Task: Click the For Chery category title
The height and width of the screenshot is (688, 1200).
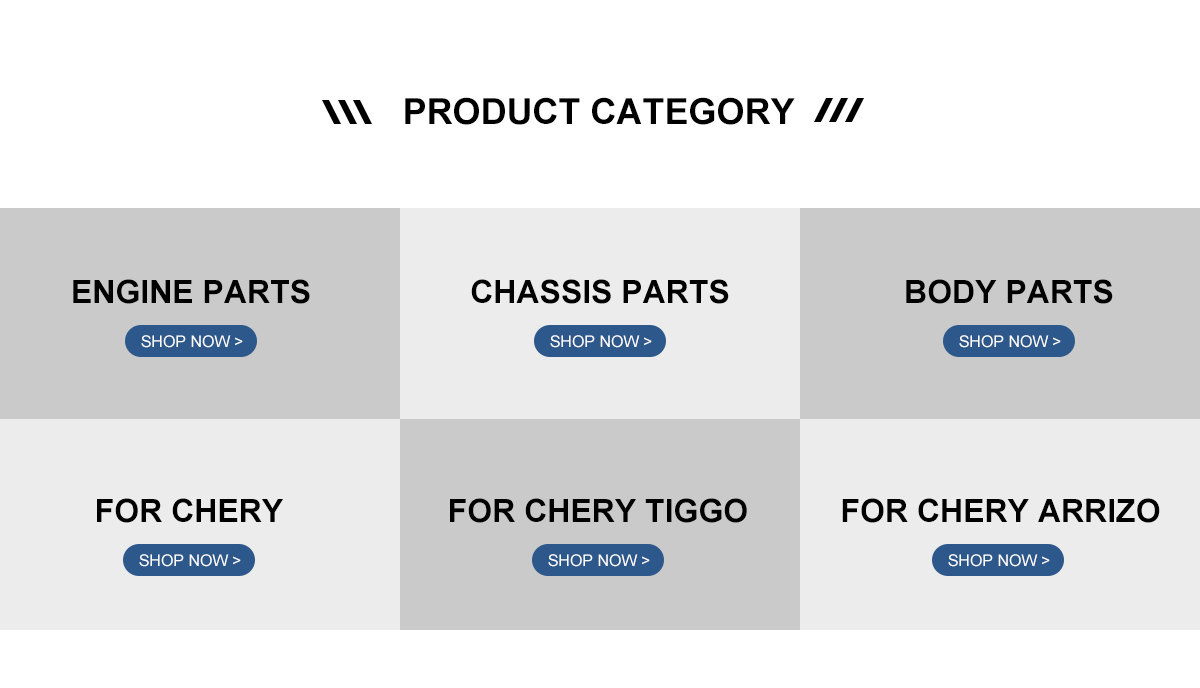Action: click(x=189, y=511)
